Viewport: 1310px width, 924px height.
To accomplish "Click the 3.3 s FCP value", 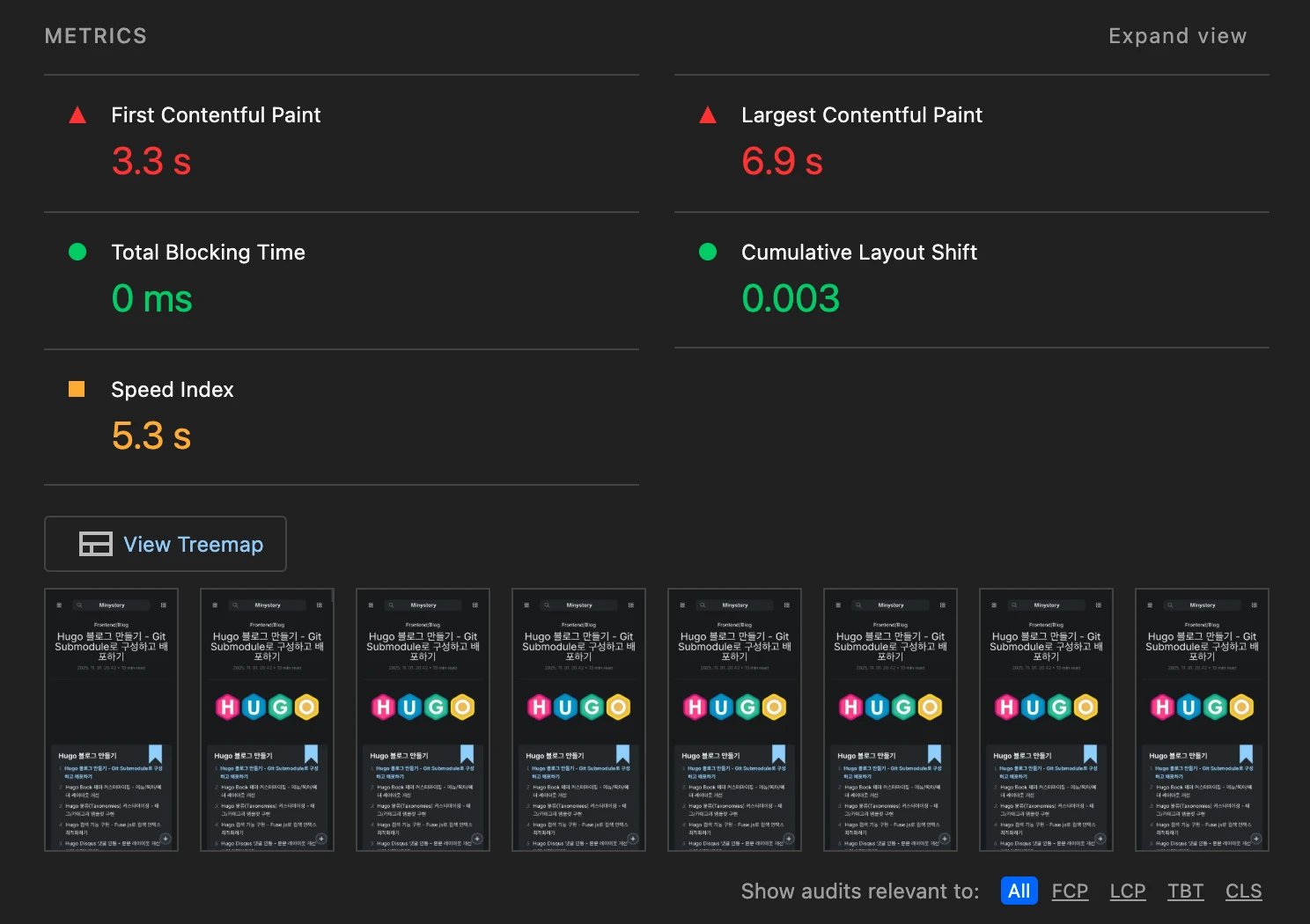I will coord(151,162).
